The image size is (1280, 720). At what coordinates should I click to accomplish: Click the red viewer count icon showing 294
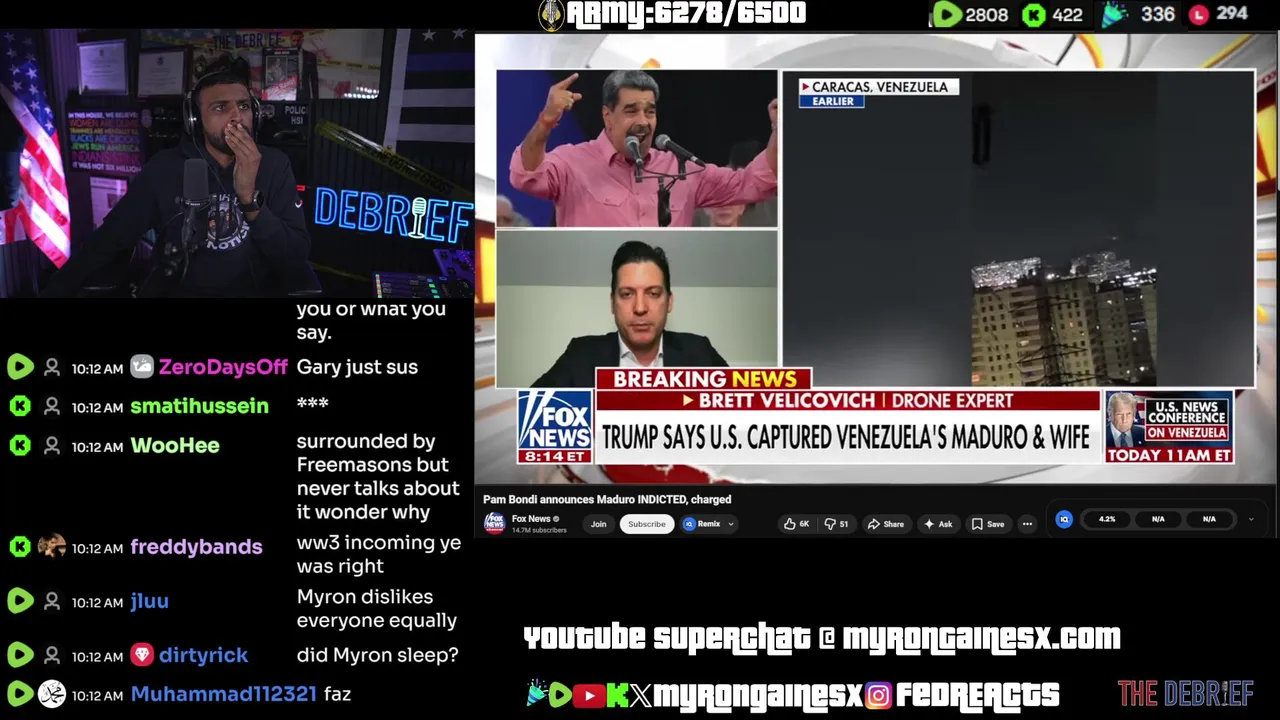1199,14
